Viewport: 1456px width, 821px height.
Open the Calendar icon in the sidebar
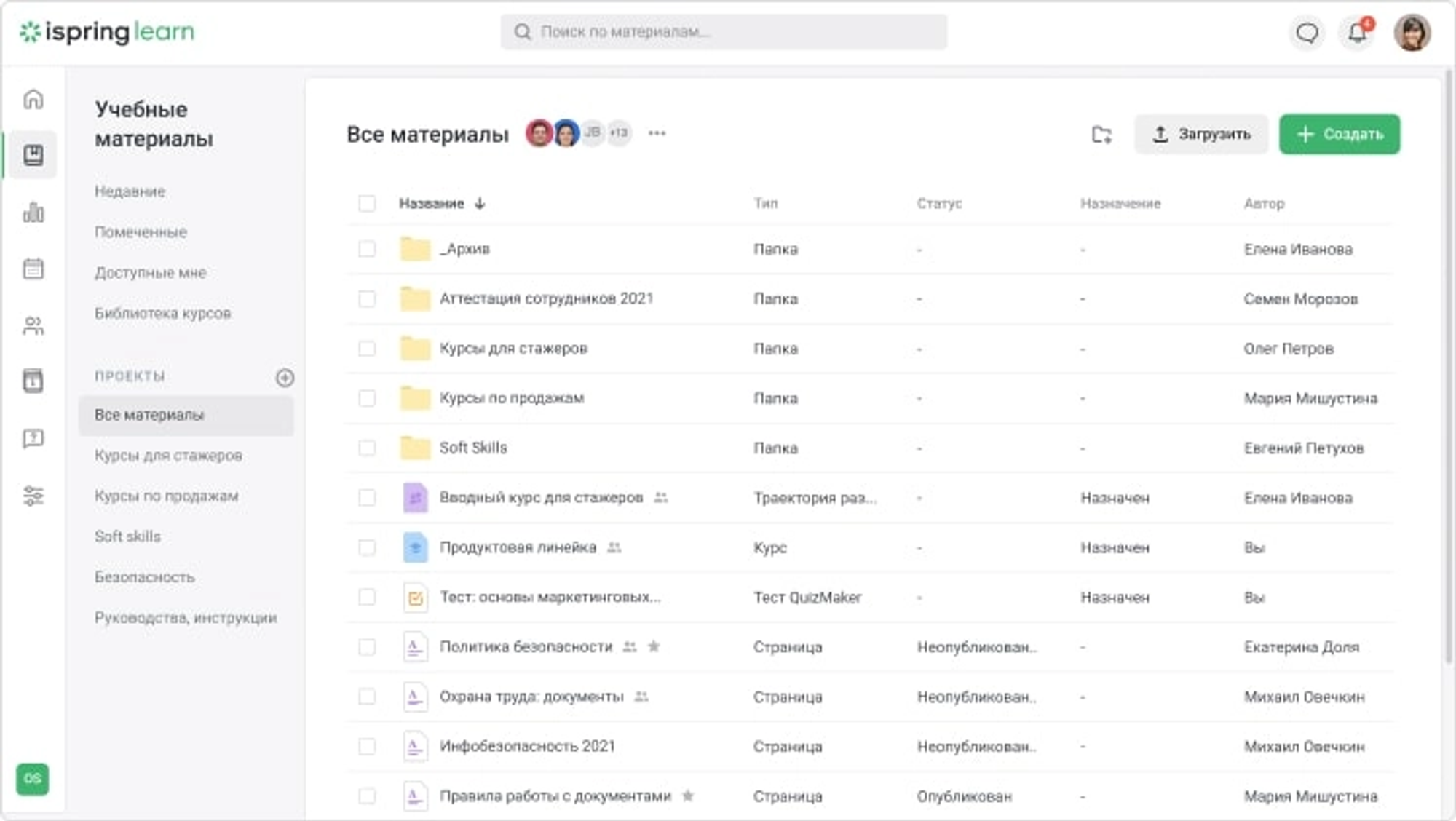click(x=33, y=269)
